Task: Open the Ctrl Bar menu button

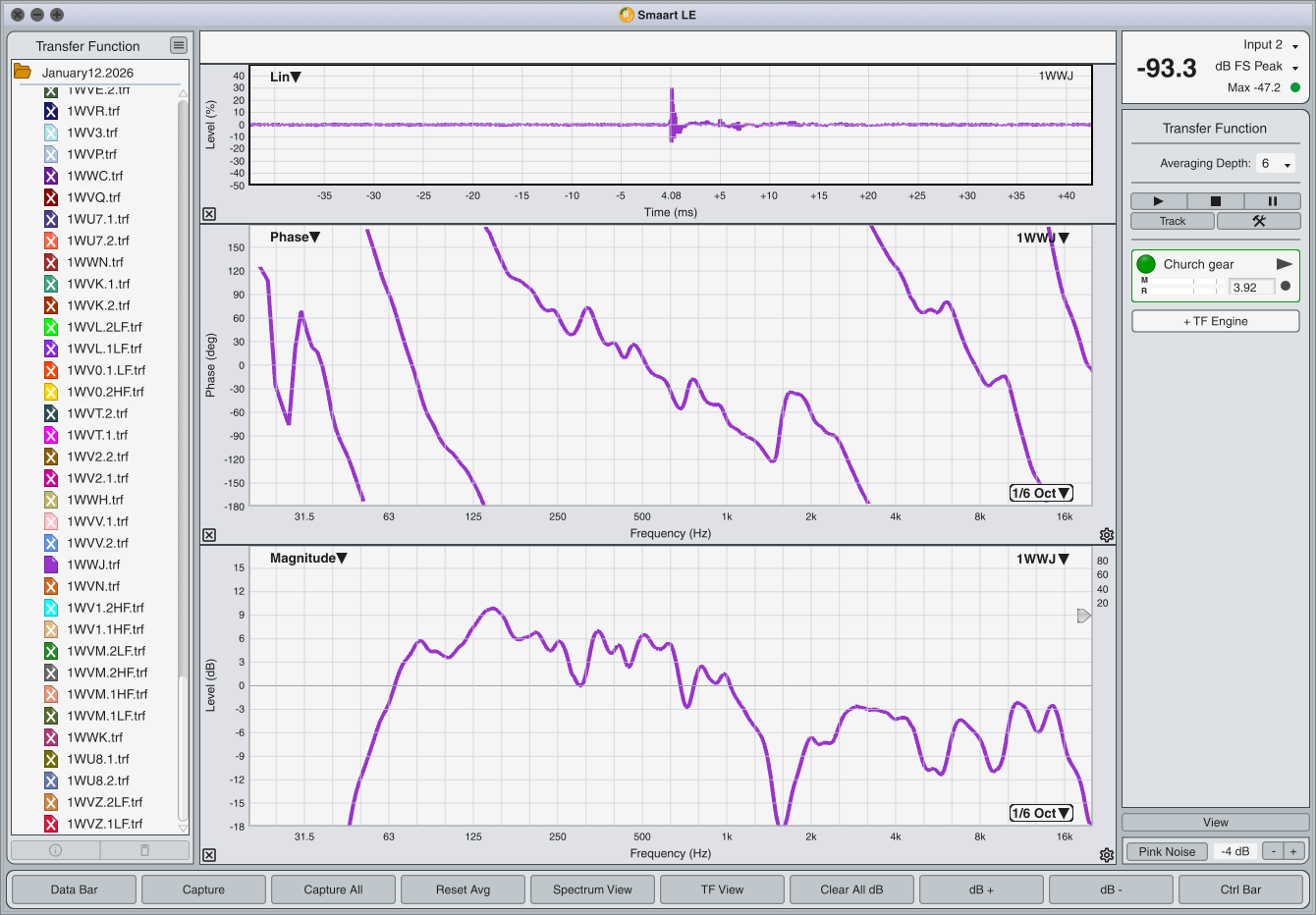Action: tap(1239, 888)
